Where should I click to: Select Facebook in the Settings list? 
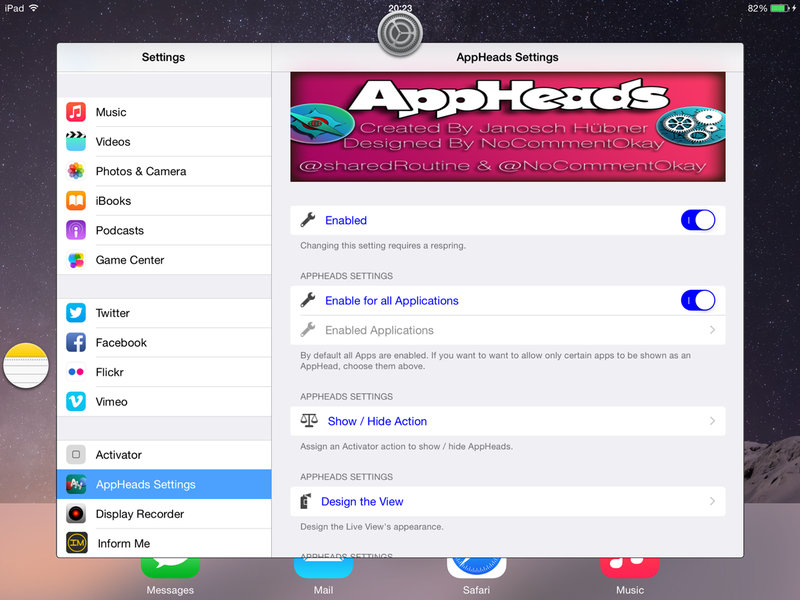tap(164, 342)
